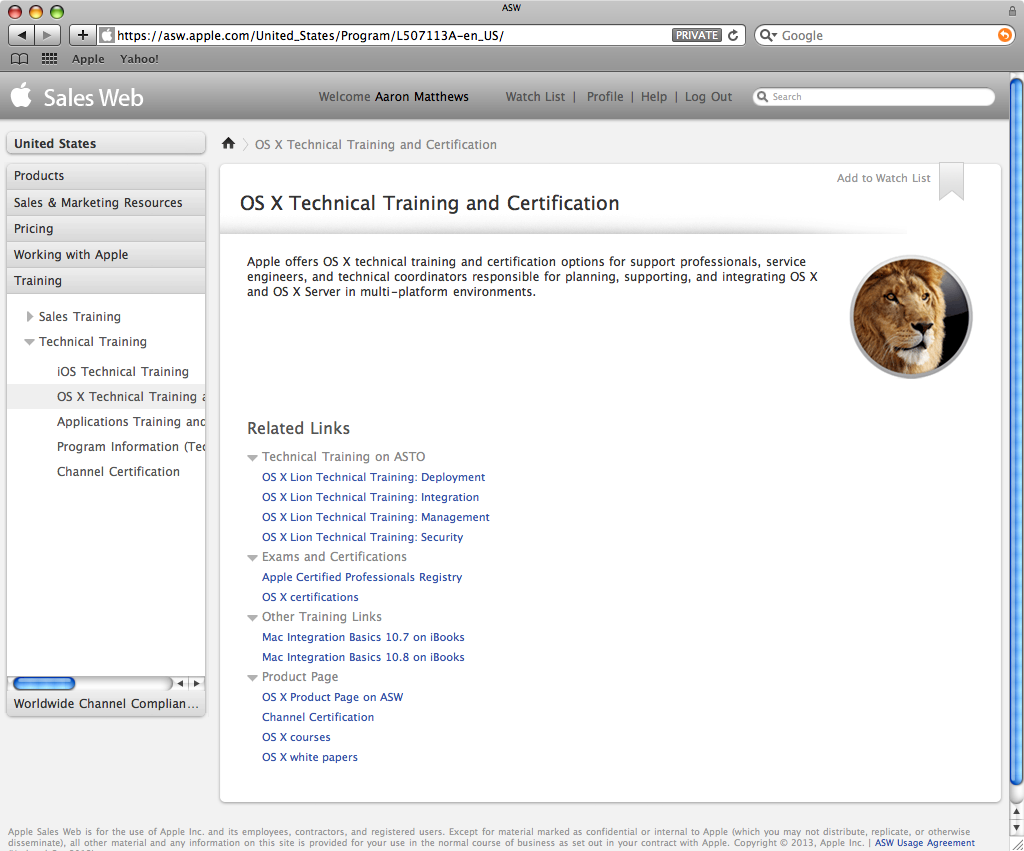This screenshot has width=1024, height=851.
Task: Open OS X Lion Technical Training: Management
Action: 376,517
